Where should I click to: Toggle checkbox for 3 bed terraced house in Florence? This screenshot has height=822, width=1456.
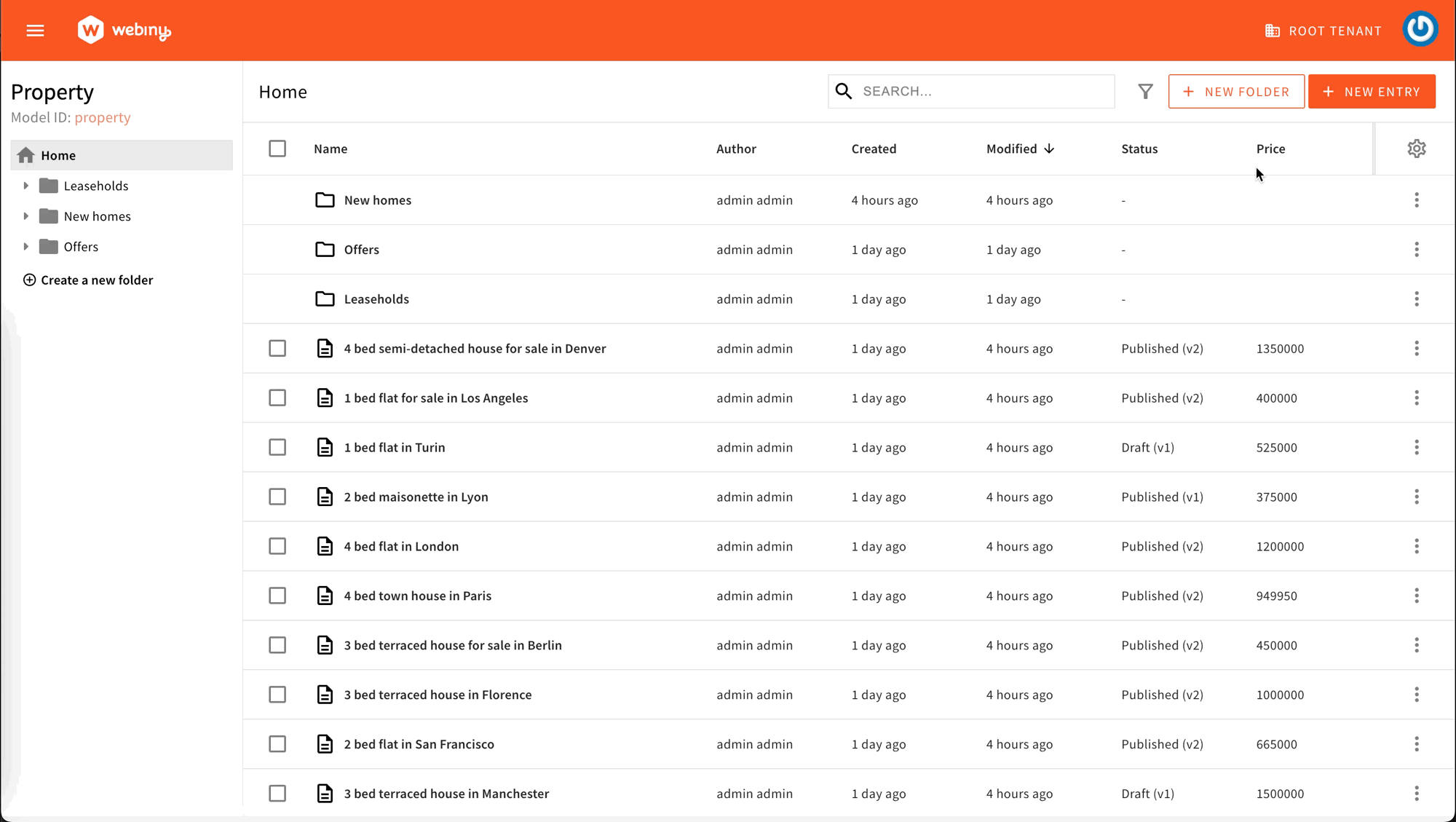(277, 694)
